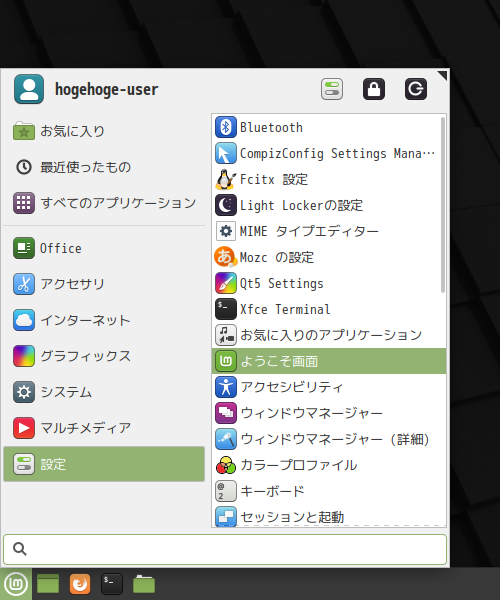This screenshot has width=500, height=600.
Task: Select the アクセサリ category
Action: (104, 284)
